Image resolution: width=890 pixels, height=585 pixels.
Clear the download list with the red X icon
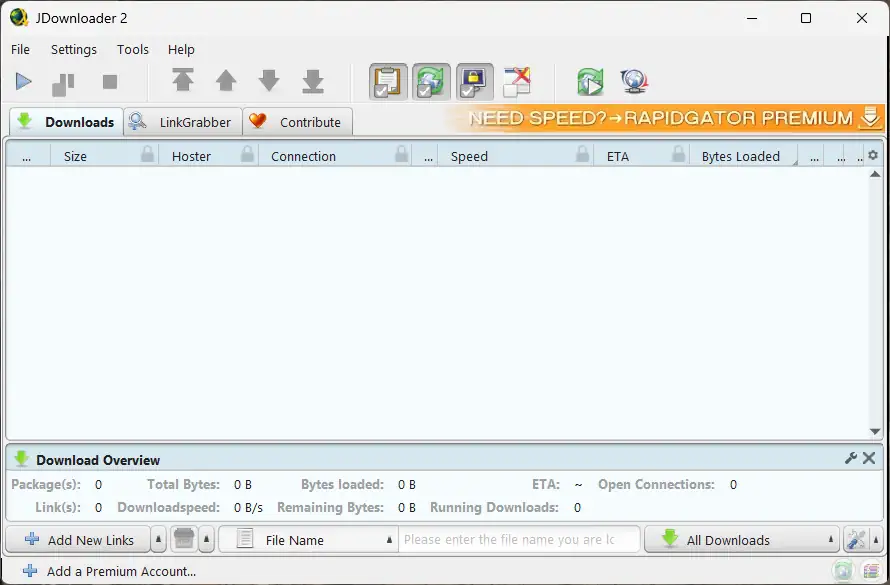click(516, 82)
